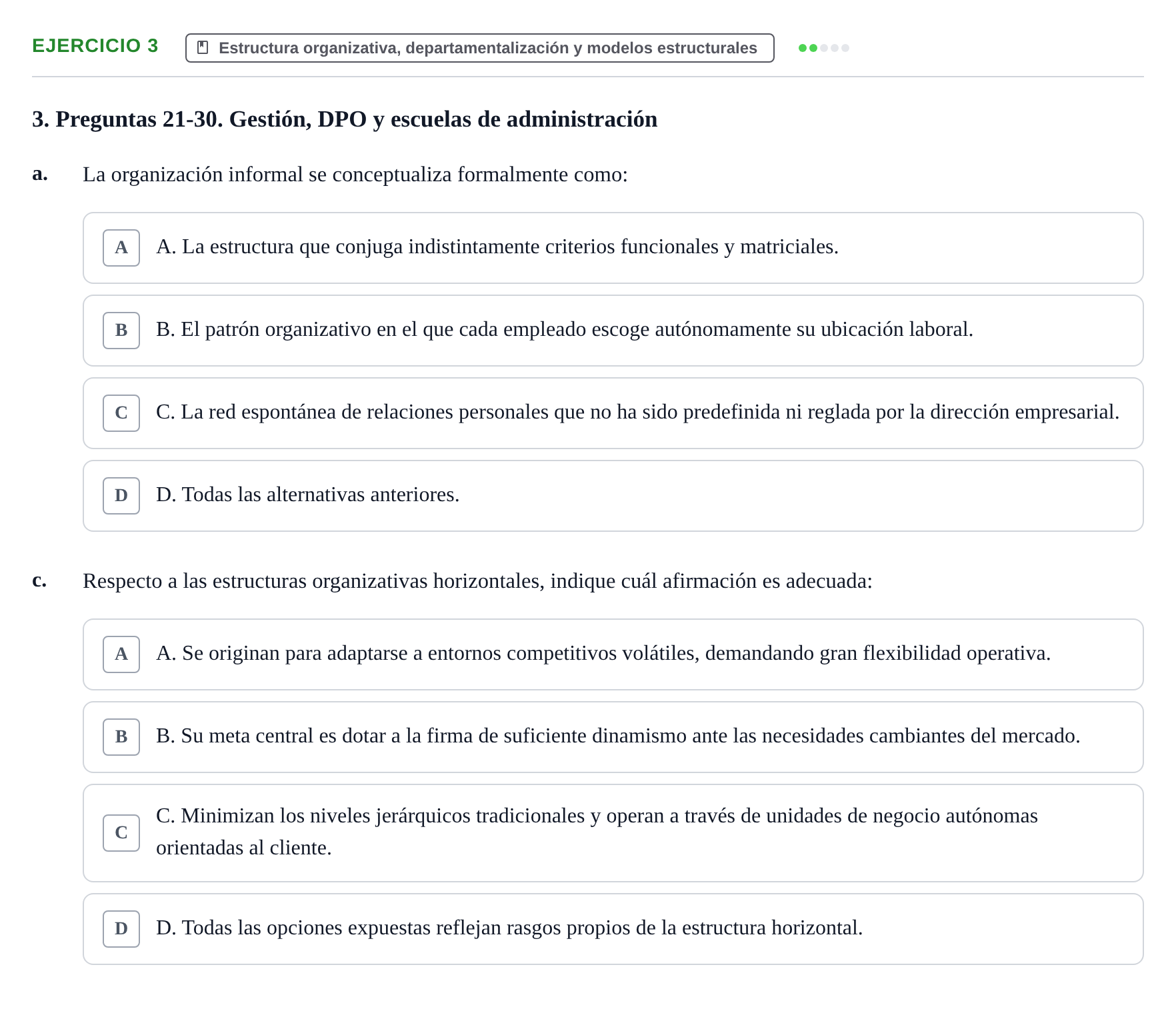
Task: Pick option D 'Todas las alternativas anteriores'
Action: click(x=613, y=496)
